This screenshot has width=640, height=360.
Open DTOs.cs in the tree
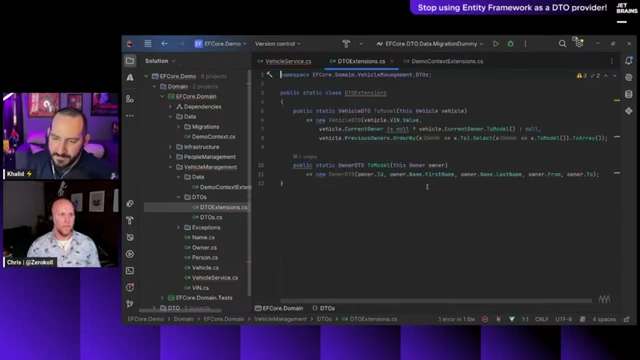(207, 217)
